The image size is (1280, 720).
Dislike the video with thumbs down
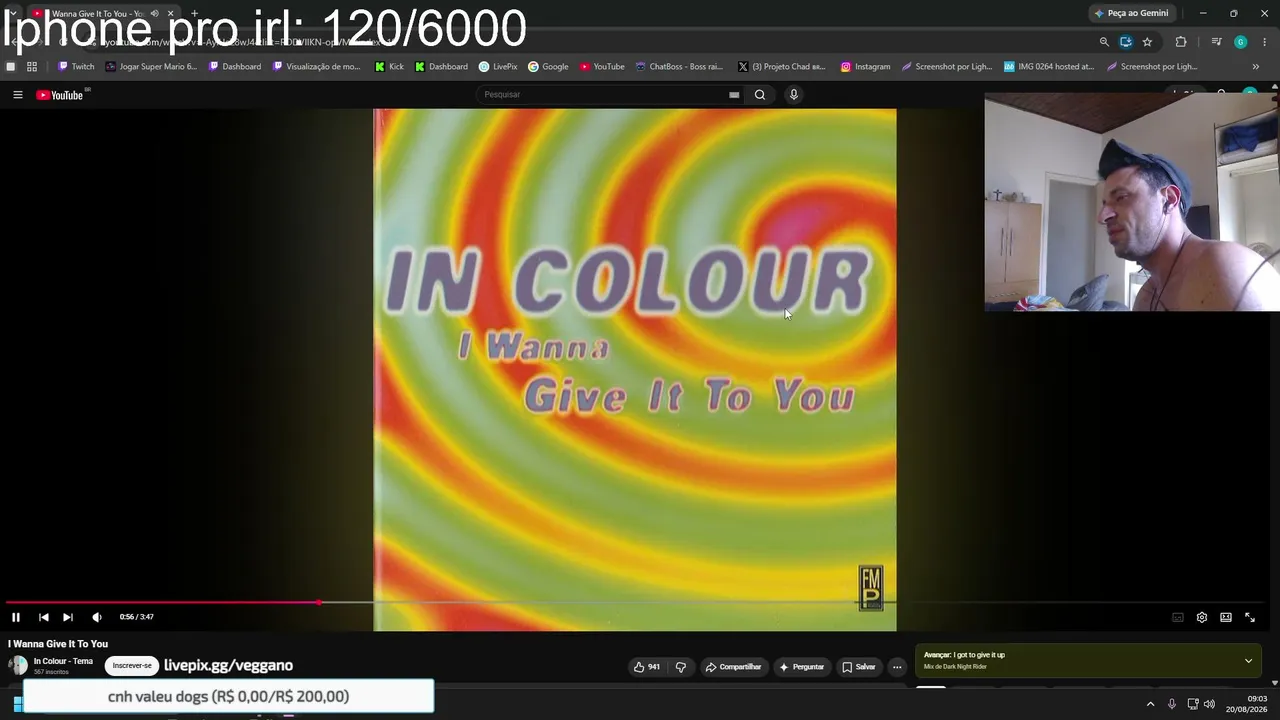pos(681,667)
